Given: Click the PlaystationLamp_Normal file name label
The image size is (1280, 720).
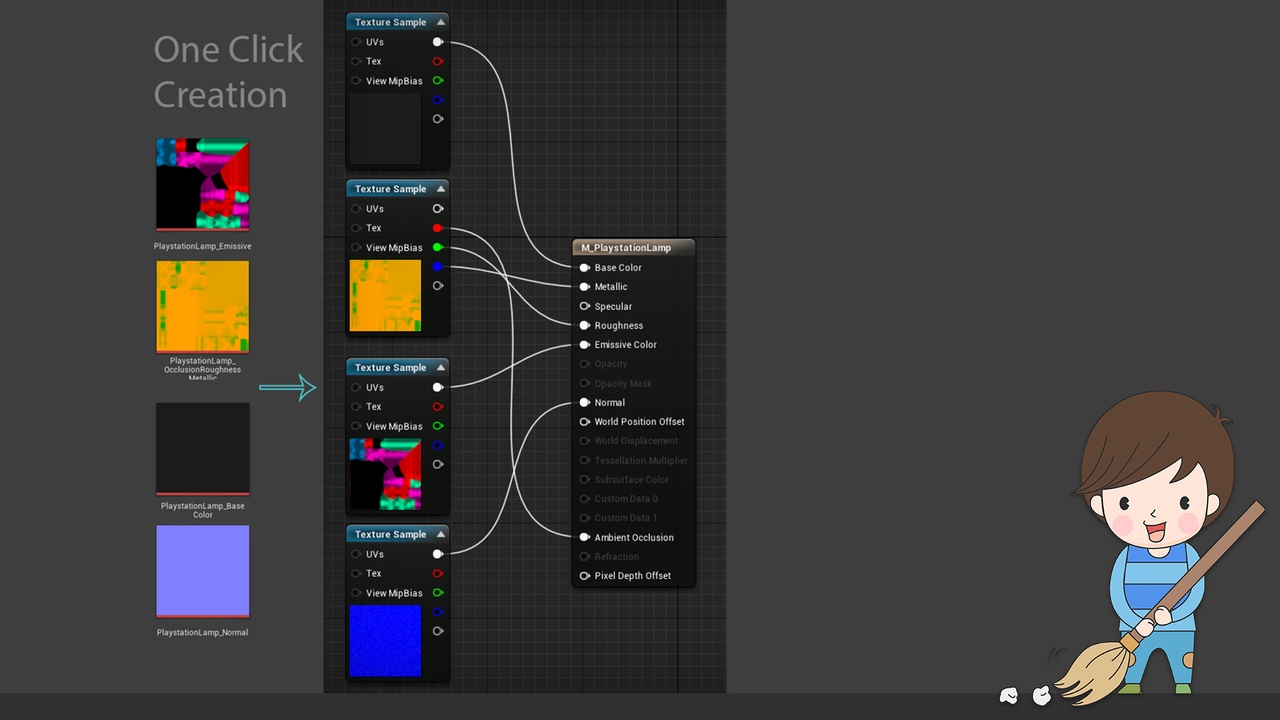Looking at the screenshot, I should click(202, 632).
